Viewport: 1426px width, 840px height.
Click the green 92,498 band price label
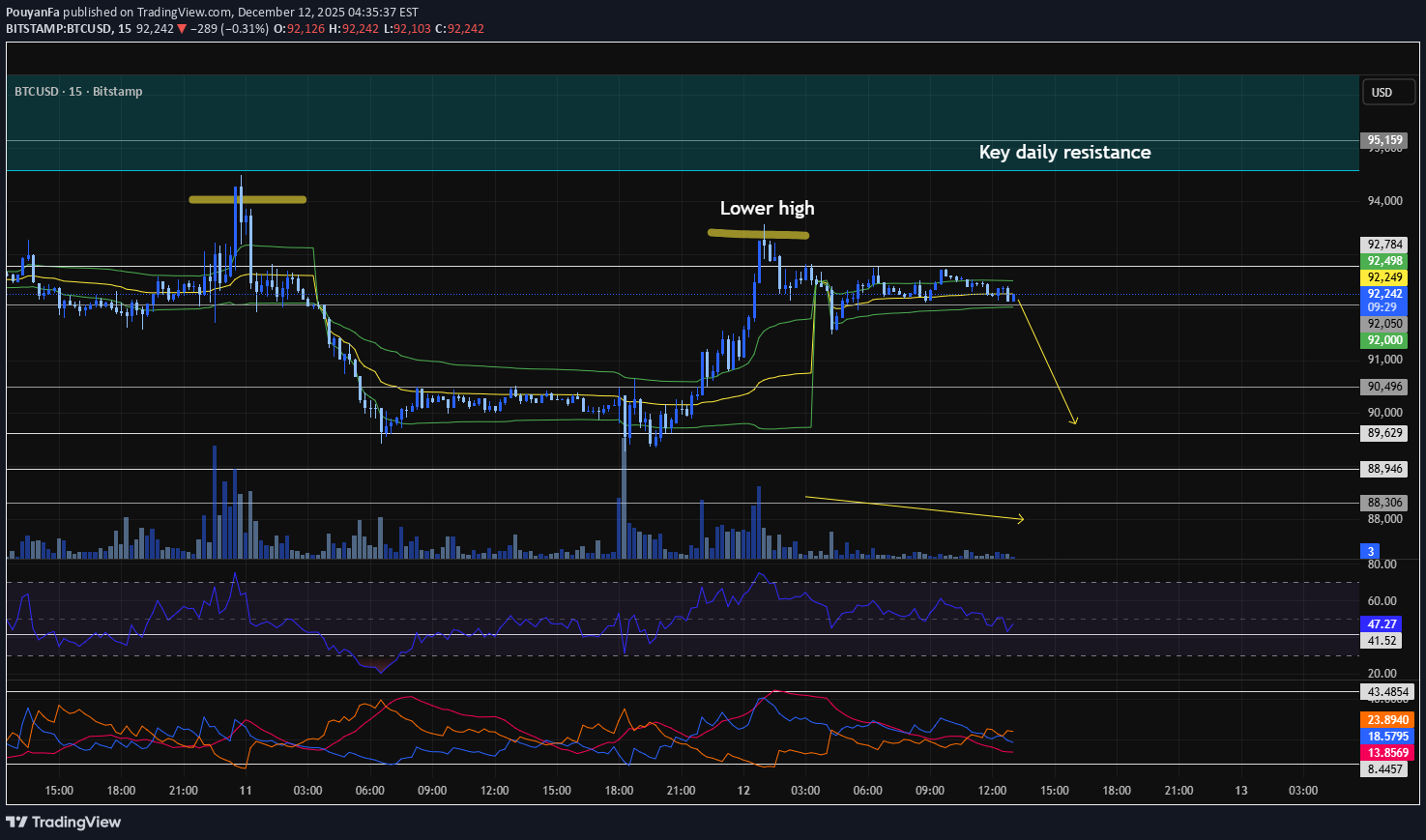click(1382, 261)
